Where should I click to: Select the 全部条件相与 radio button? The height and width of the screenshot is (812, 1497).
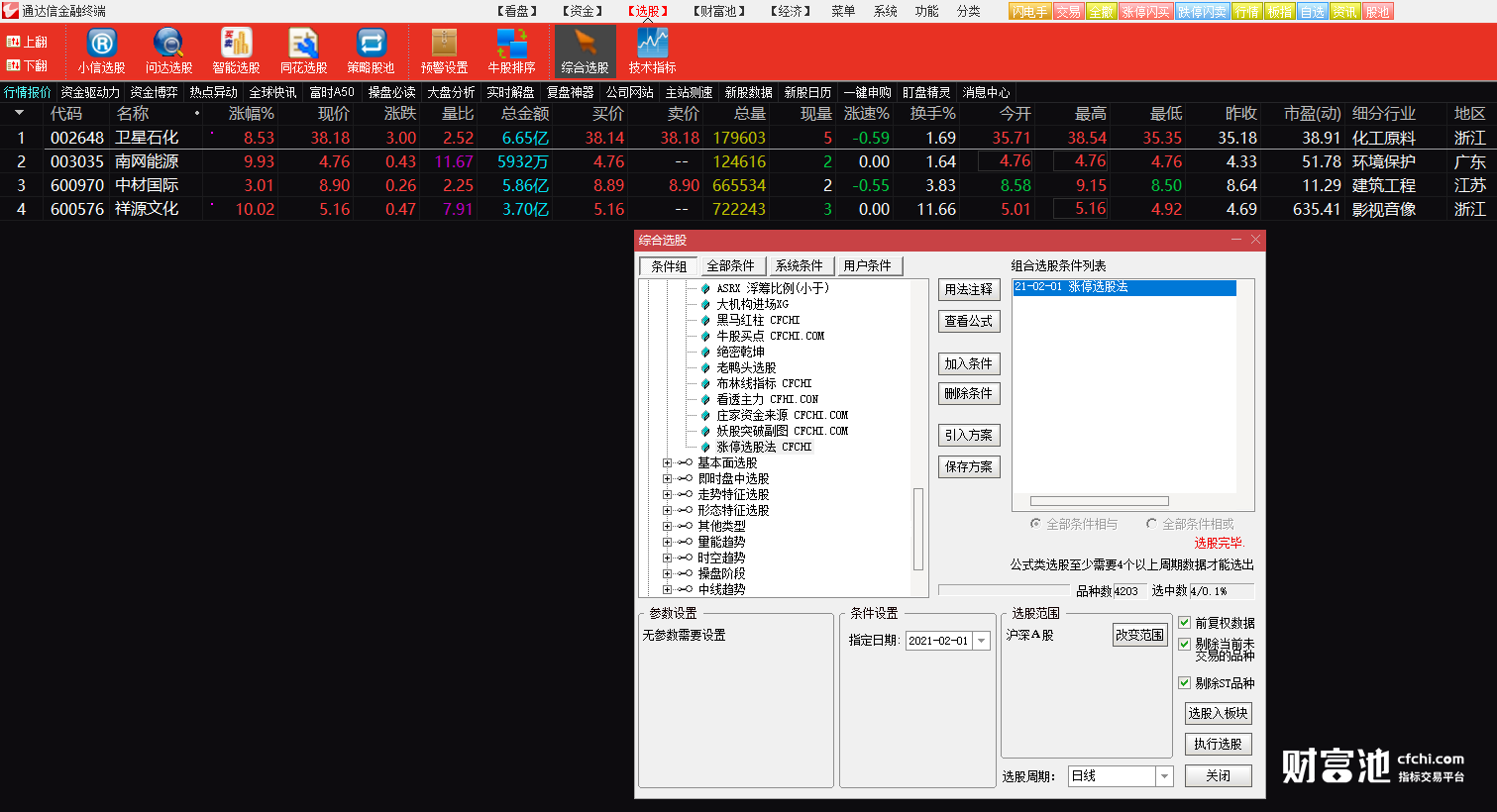(x=1035, y=524)
